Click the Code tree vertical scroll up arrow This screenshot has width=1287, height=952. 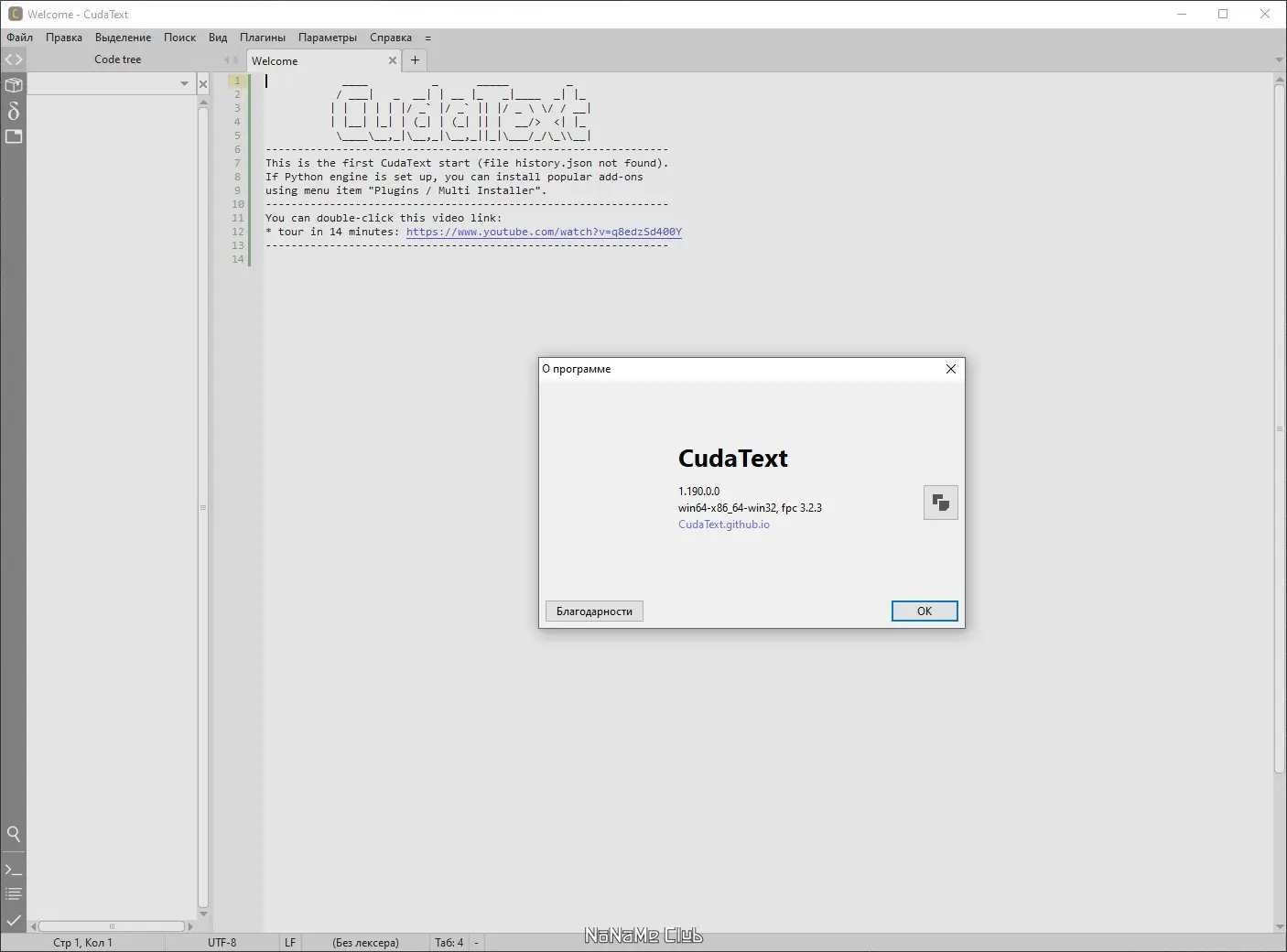click(x=203, y=103)
